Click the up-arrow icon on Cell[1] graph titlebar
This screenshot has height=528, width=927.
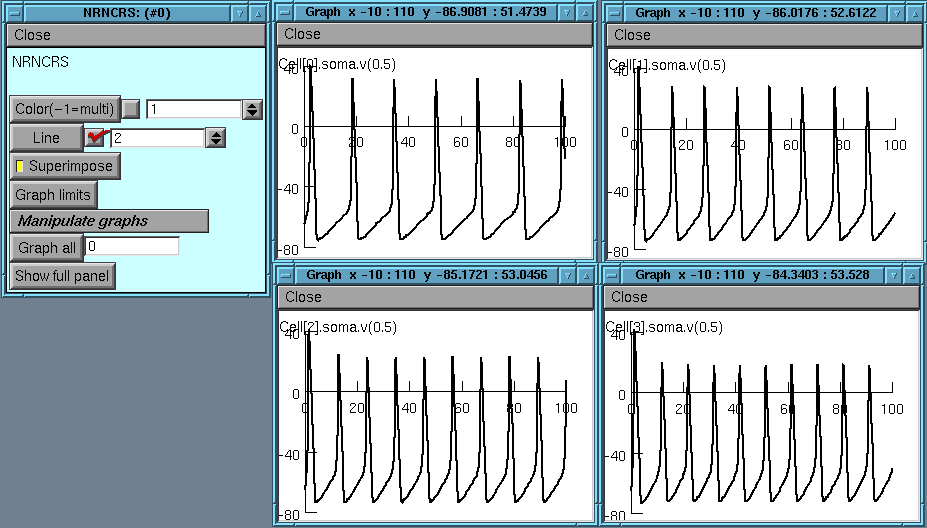[915, 13]
